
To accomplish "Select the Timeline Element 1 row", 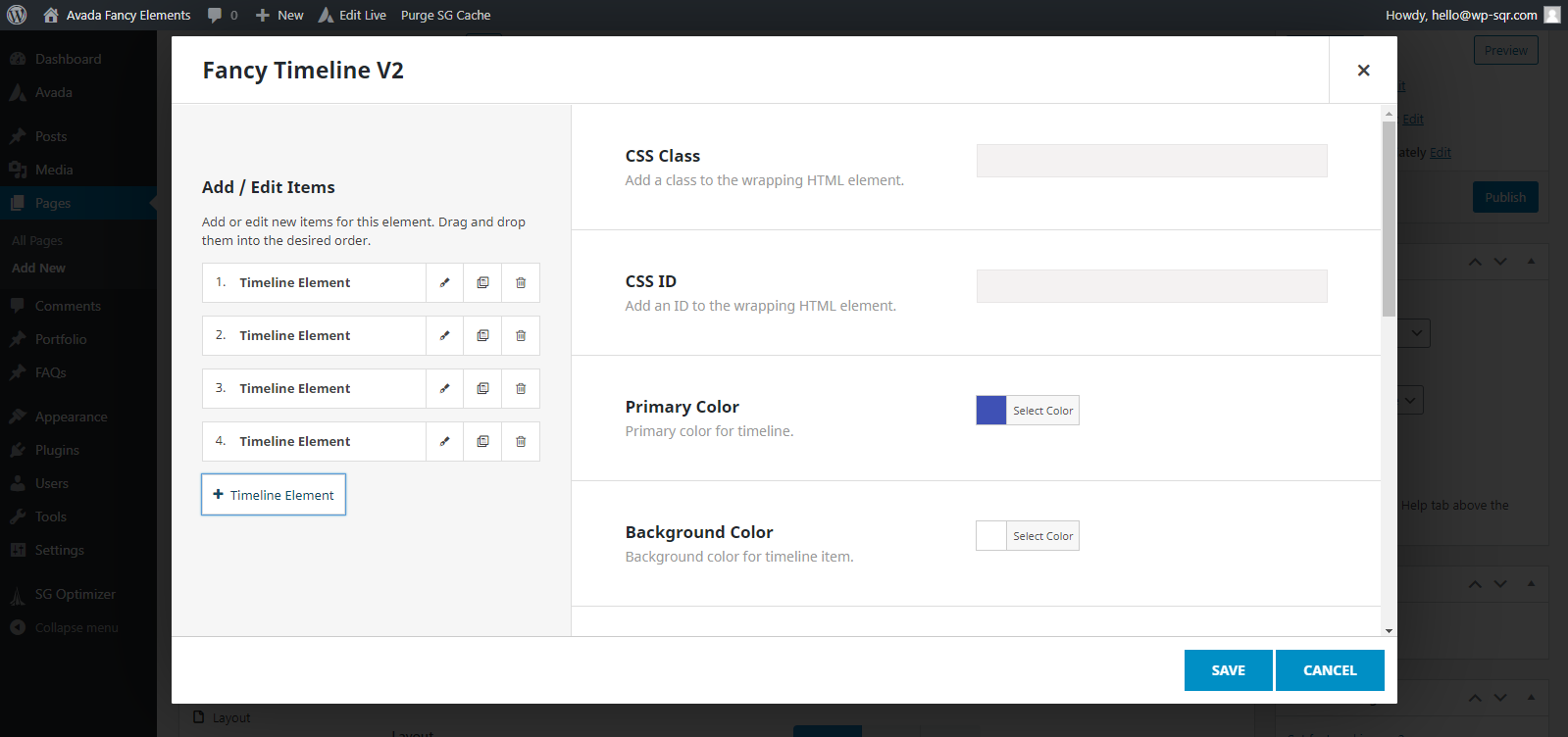I will [314, 282].
